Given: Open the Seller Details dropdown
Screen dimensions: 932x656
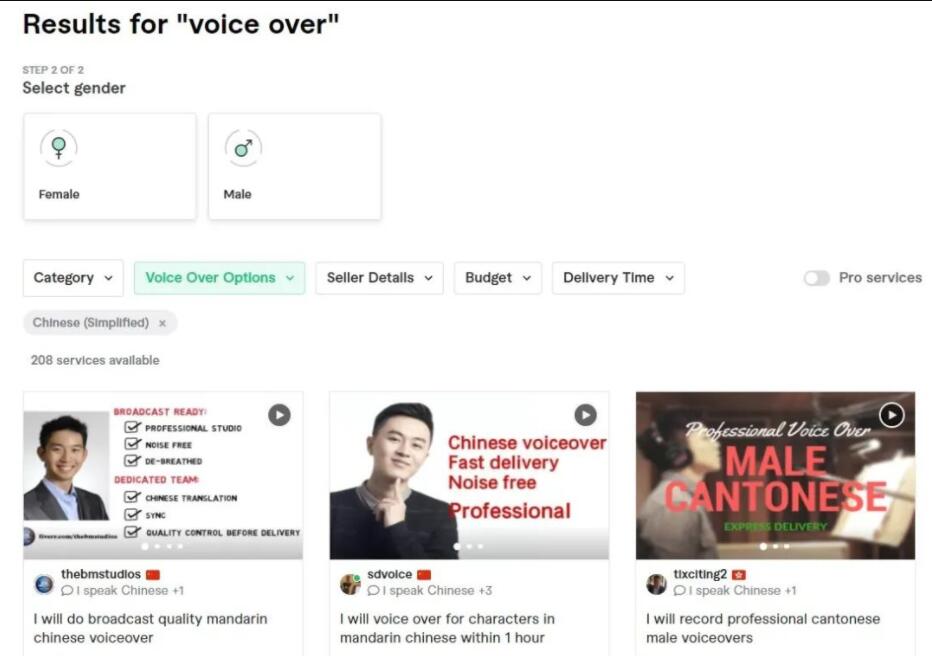Looking at the screenshot, I should [x=380, y=278].
